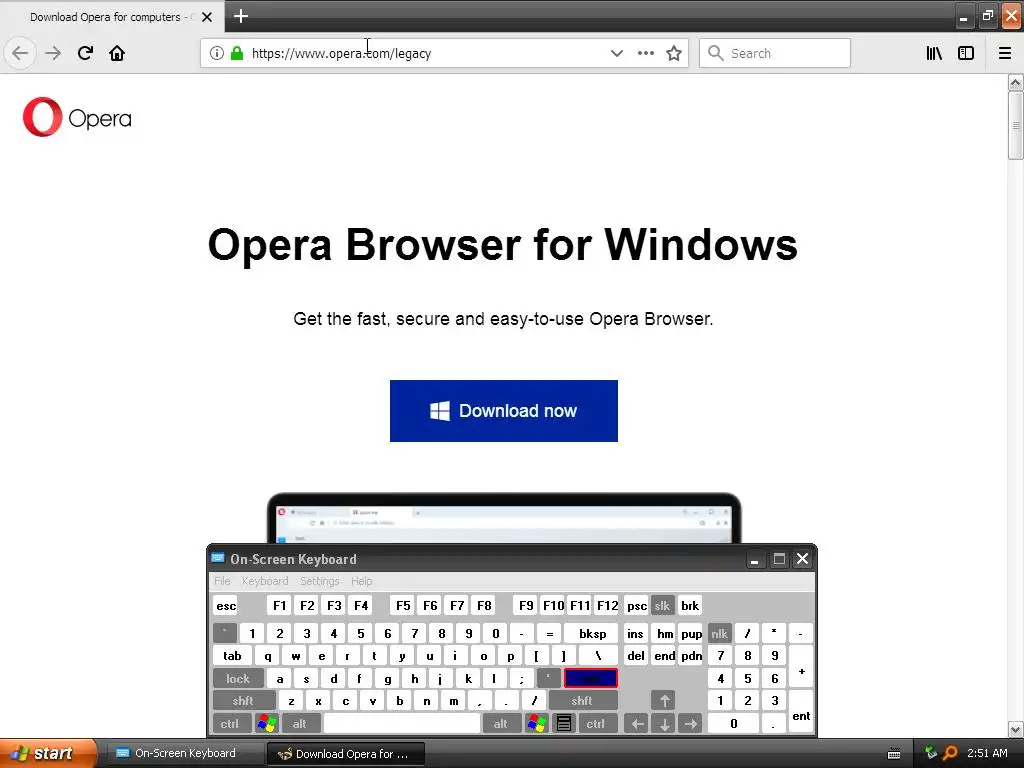Toggle the slk scroll lock key
Viewport: 1024px width, 768px height.
pyautogui.click(x=662, y=605)
